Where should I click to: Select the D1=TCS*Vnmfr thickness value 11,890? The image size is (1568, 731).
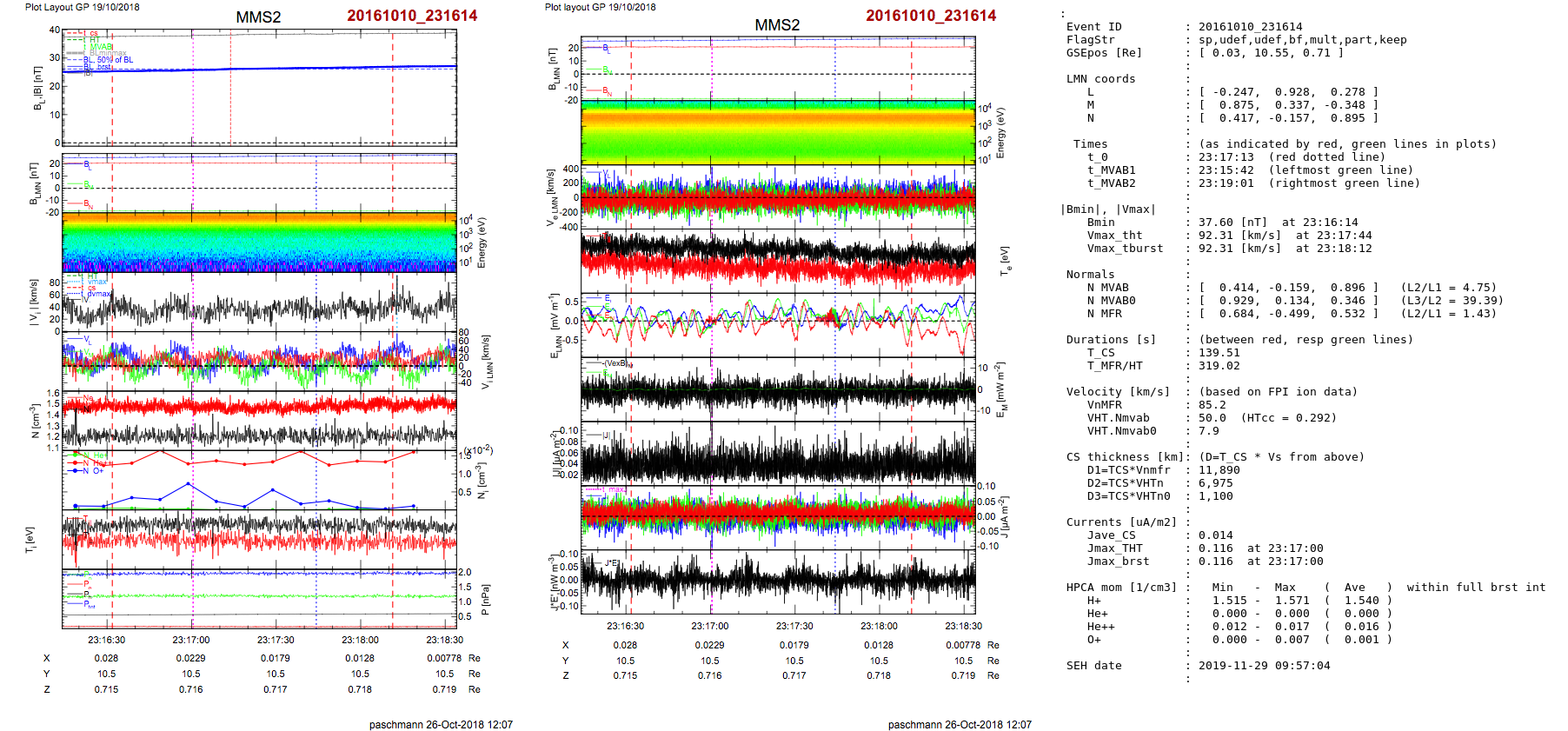(1219, 470)
